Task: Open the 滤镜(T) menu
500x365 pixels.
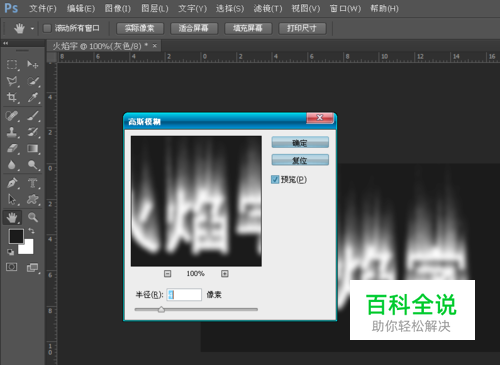Action: point(268,8)
